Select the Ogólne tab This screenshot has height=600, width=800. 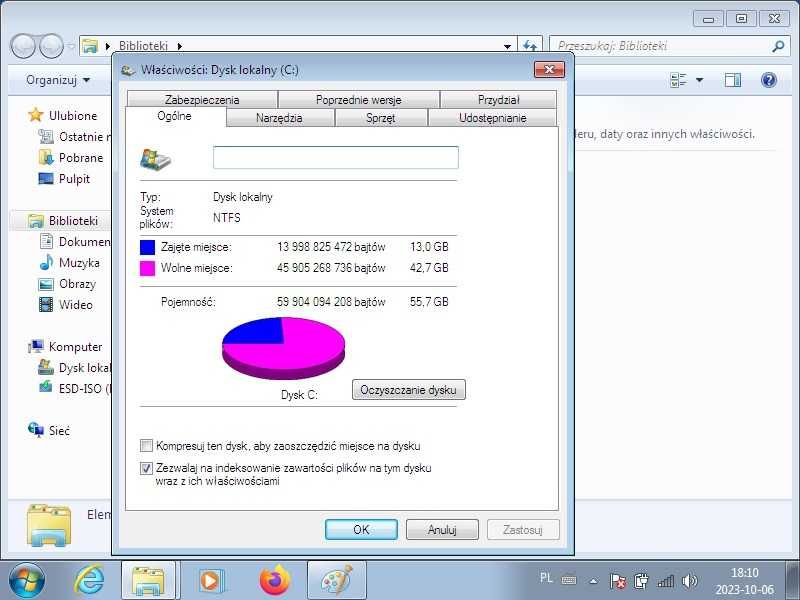click(174, 116)
